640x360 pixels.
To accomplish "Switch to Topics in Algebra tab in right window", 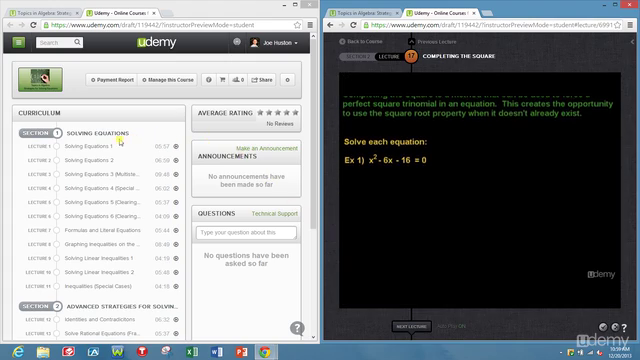I will tap(364, 13).
